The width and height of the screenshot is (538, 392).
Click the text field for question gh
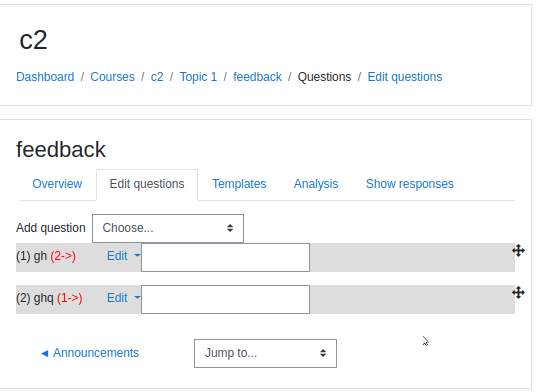(x=225, y=257)
